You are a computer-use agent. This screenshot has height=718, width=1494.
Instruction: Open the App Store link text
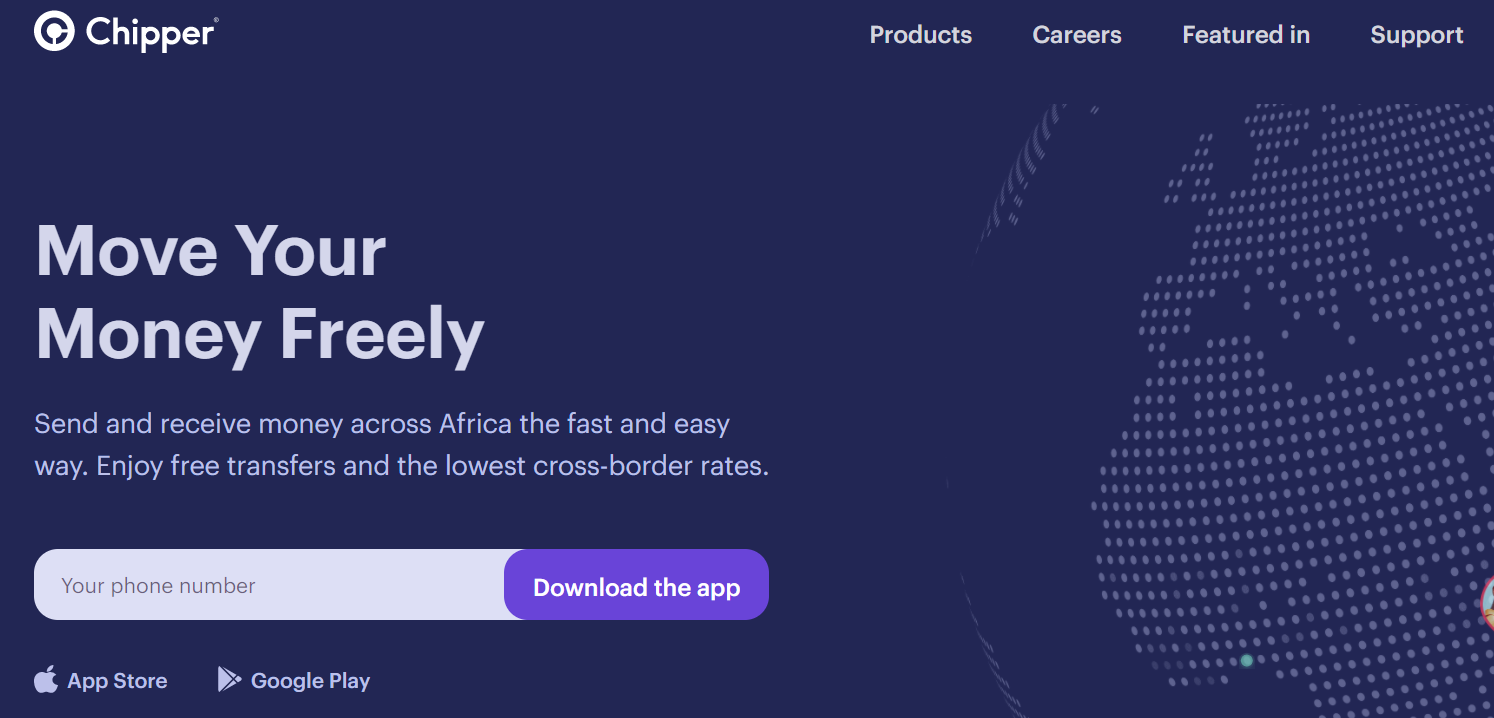[117, 681]
